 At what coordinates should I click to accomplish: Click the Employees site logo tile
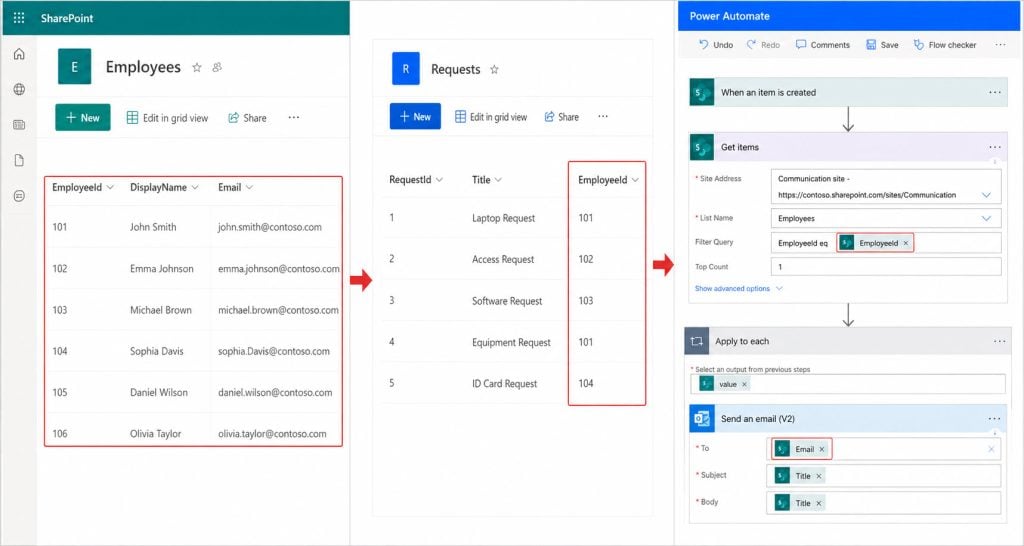[74, 67]
